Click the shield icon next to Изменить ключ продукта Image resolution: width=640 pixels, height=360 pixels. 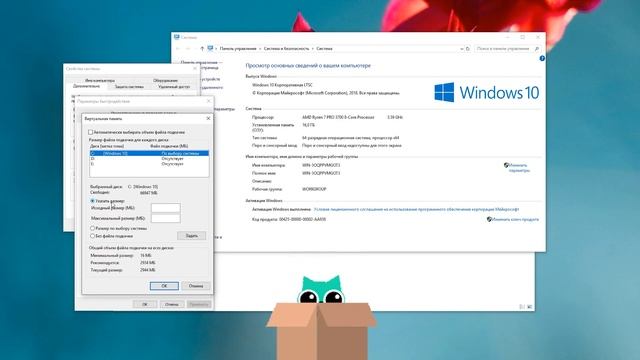point(489,219)
